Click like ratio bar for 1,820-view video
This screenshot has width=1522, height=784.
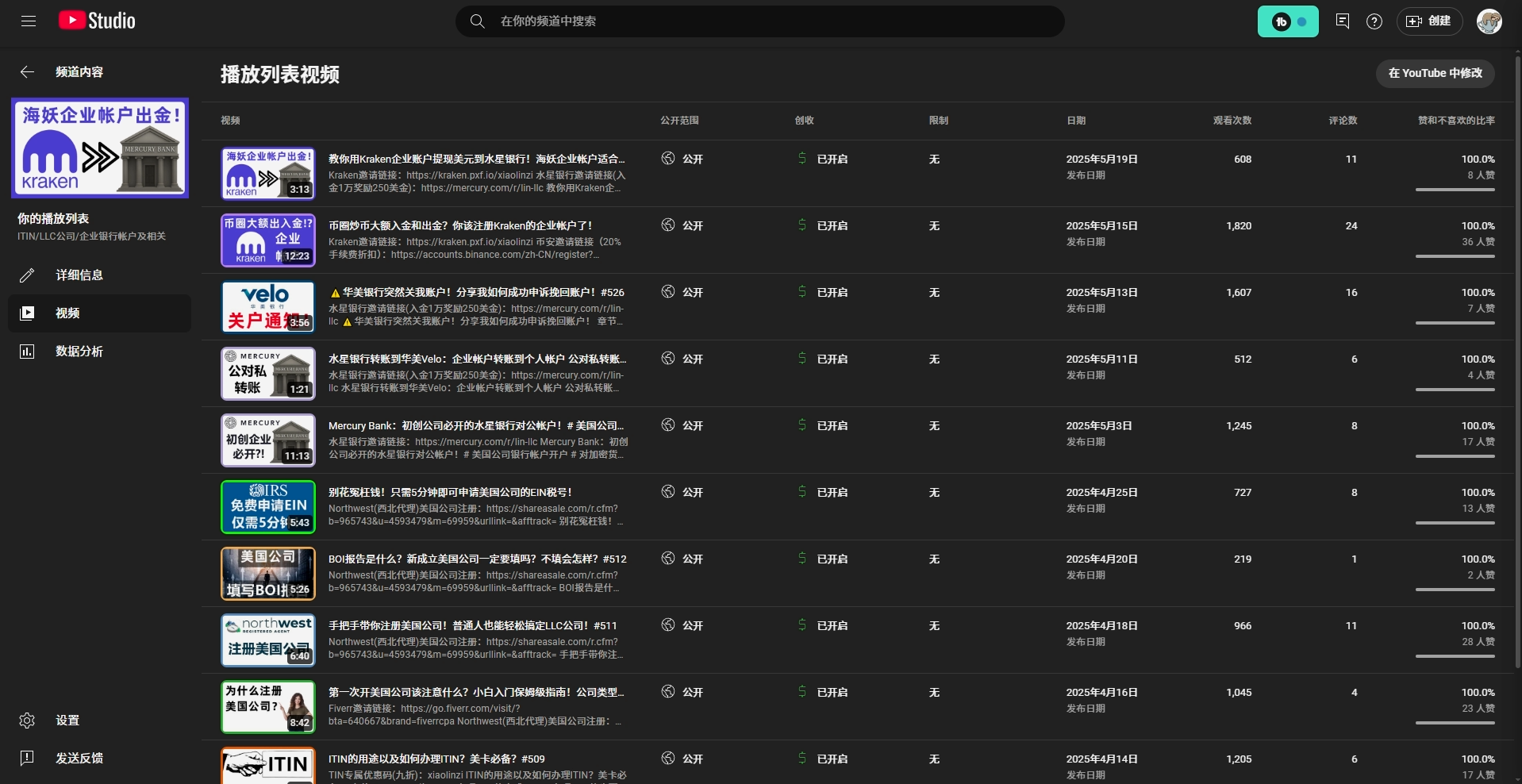[x=1455, y=256]
